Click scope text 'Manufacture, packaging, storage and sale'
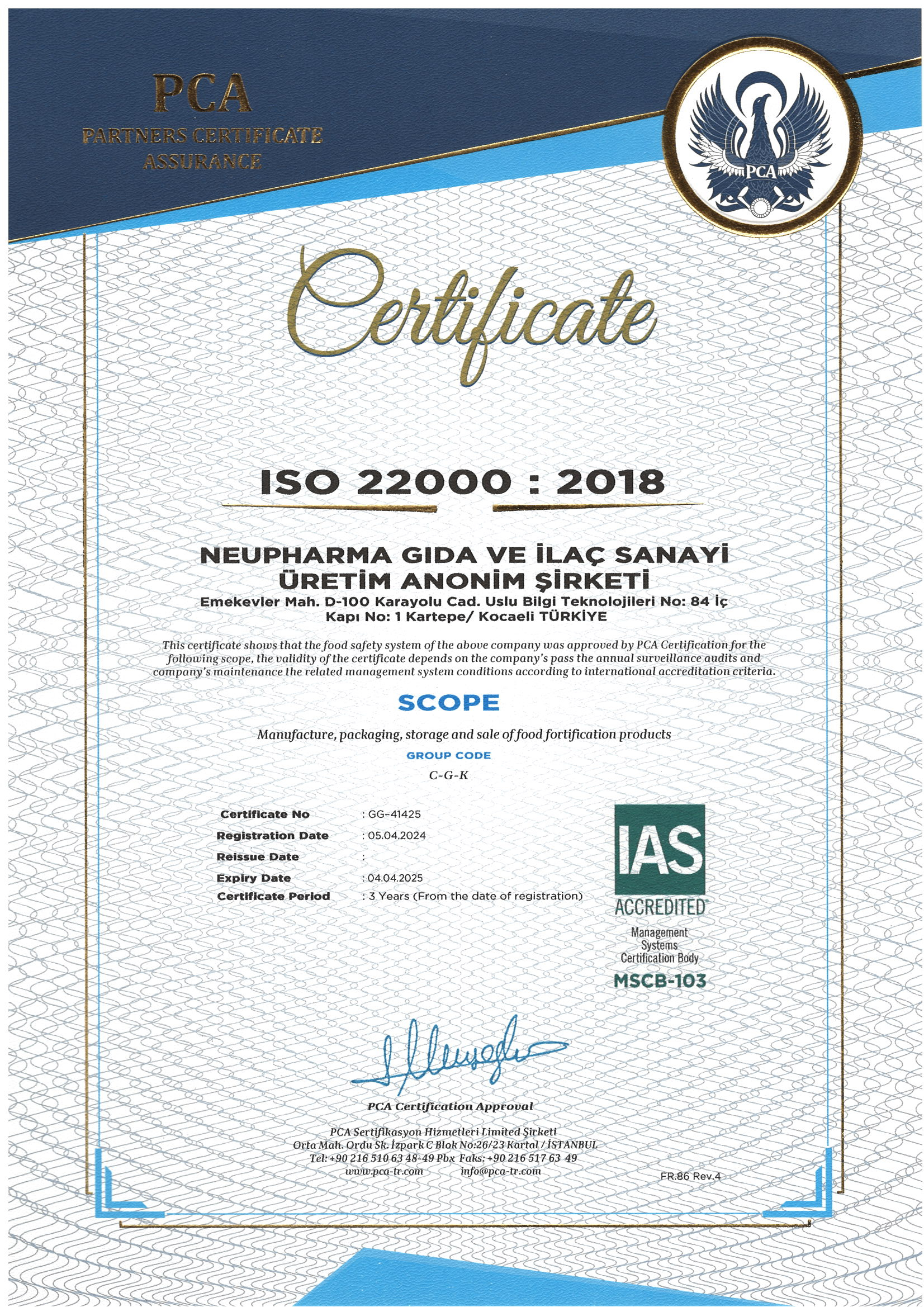 pyautogui.click(x=464, y=735)
